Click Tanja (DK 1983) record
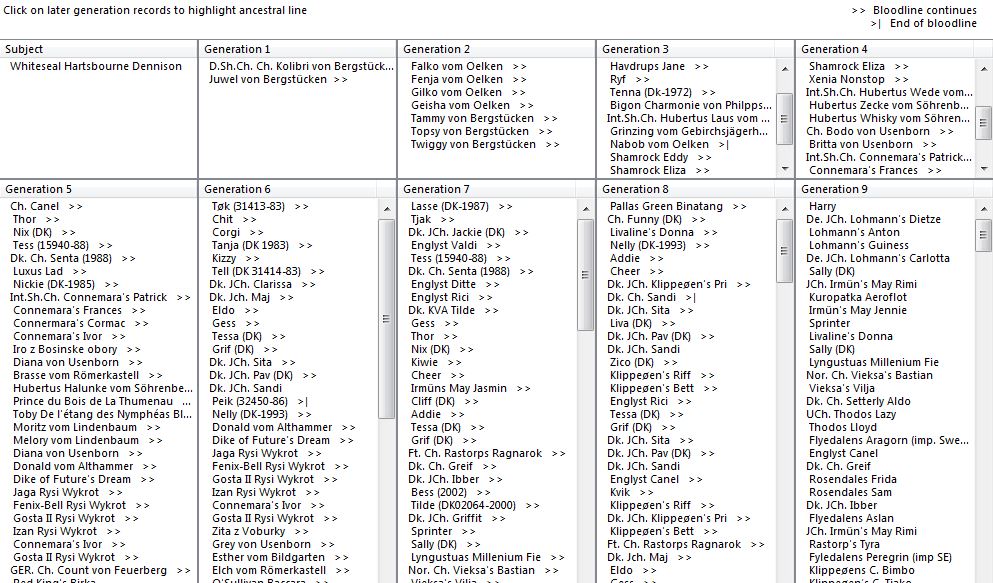This screenshot has width=993, height=583. pos(262,246)
